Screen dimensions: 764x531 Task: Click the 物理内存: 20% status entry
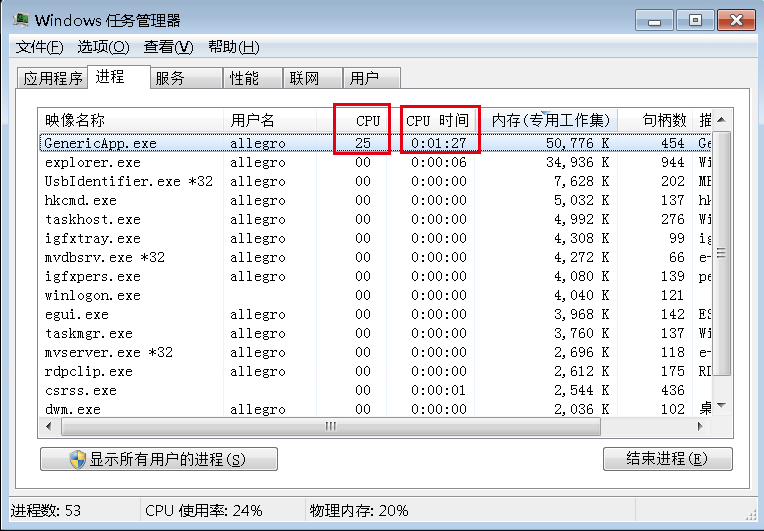pos(359,511)
